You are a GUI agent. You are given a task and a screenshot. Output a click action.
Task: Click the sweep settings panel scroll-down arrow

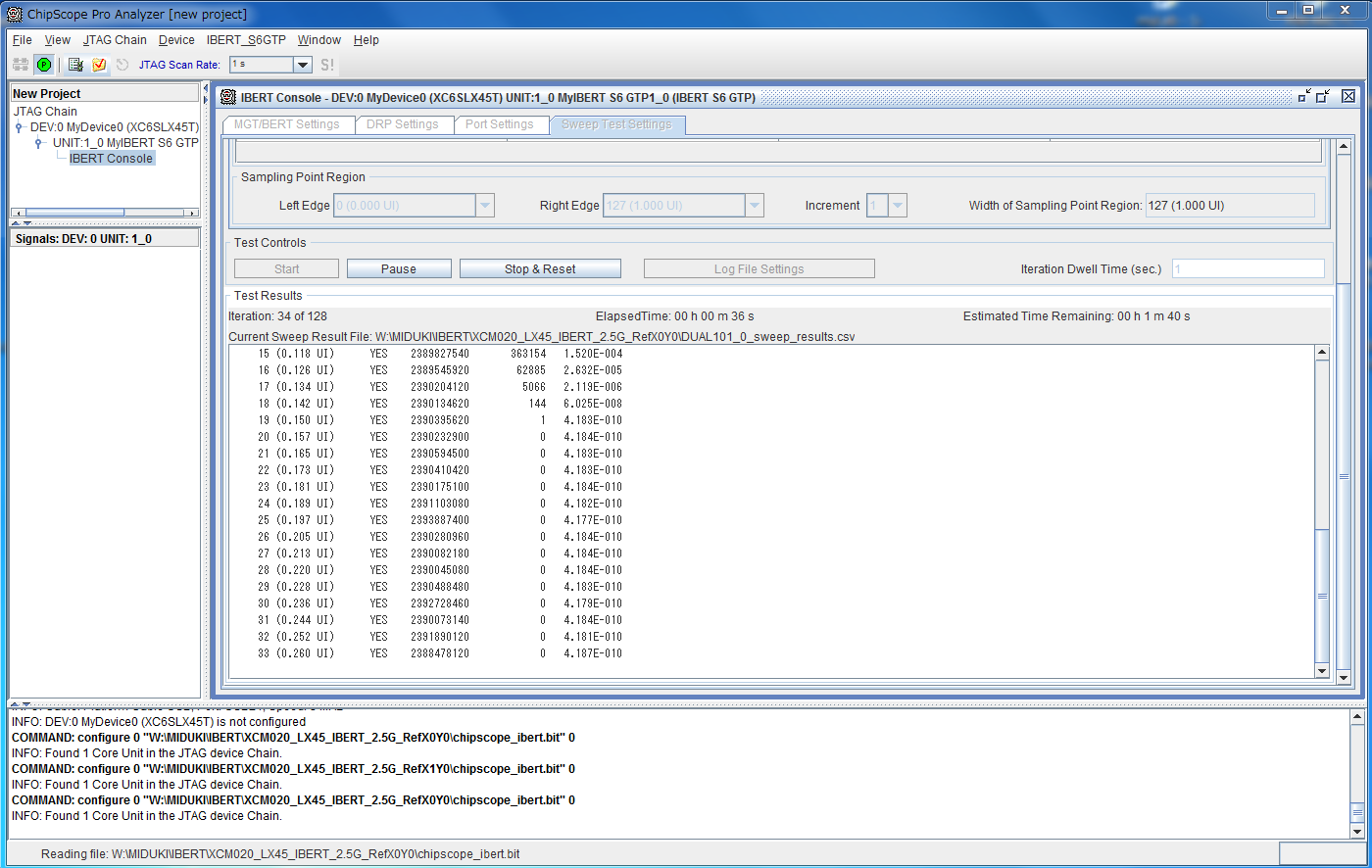click(x=1344, y=677)
